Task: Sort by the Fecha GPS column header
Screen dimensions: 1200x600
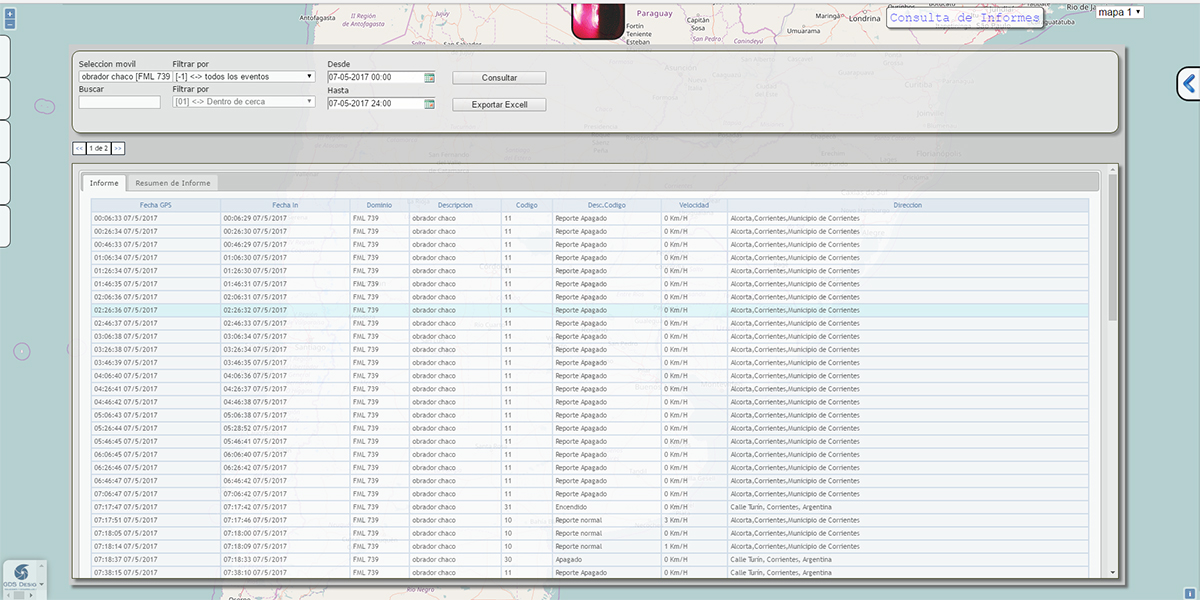Action: point(156,205)
